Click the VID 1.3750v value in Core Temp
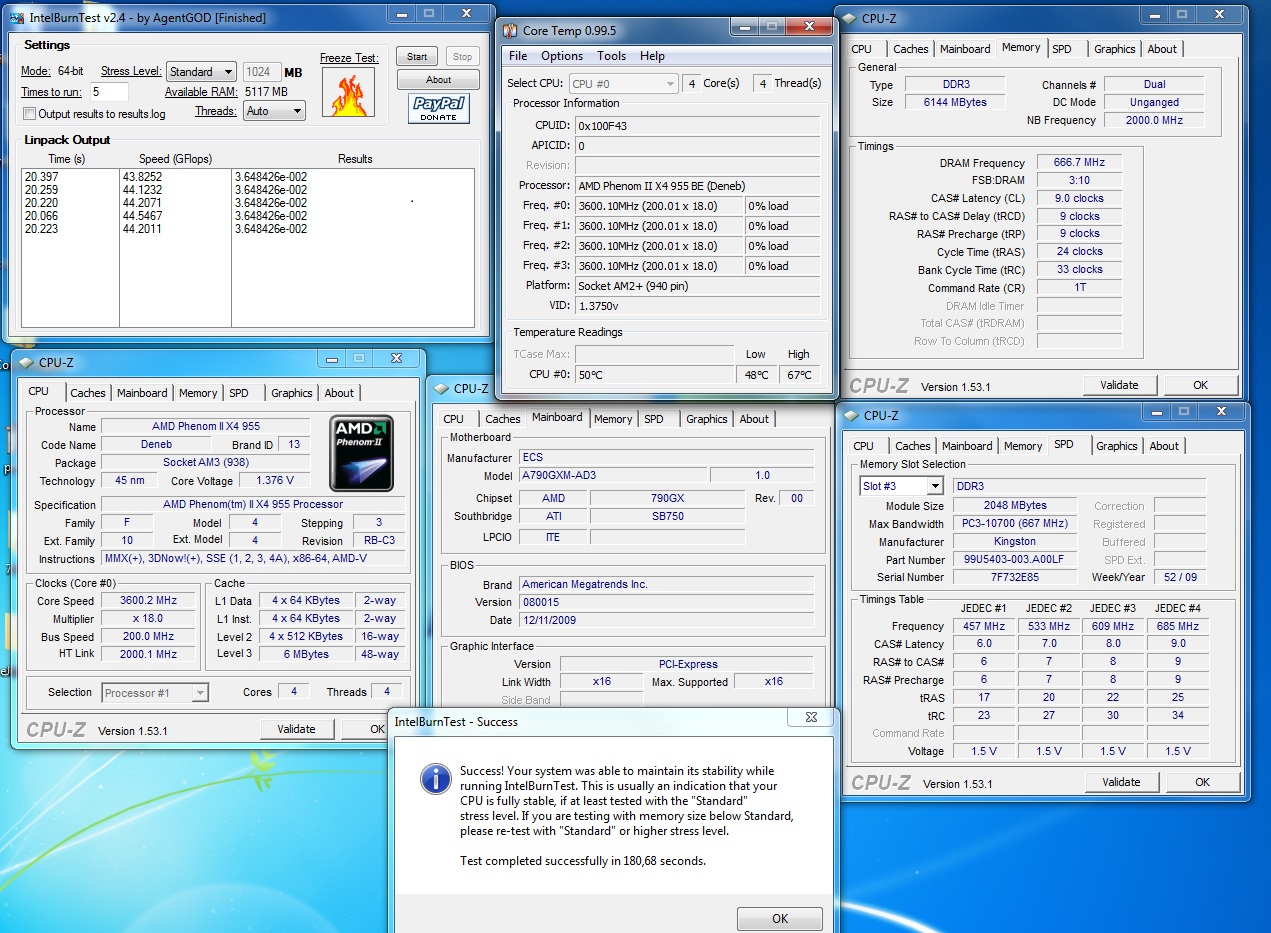The height and width of the screenshot is (933, 1271). click(x=697, y=306)
